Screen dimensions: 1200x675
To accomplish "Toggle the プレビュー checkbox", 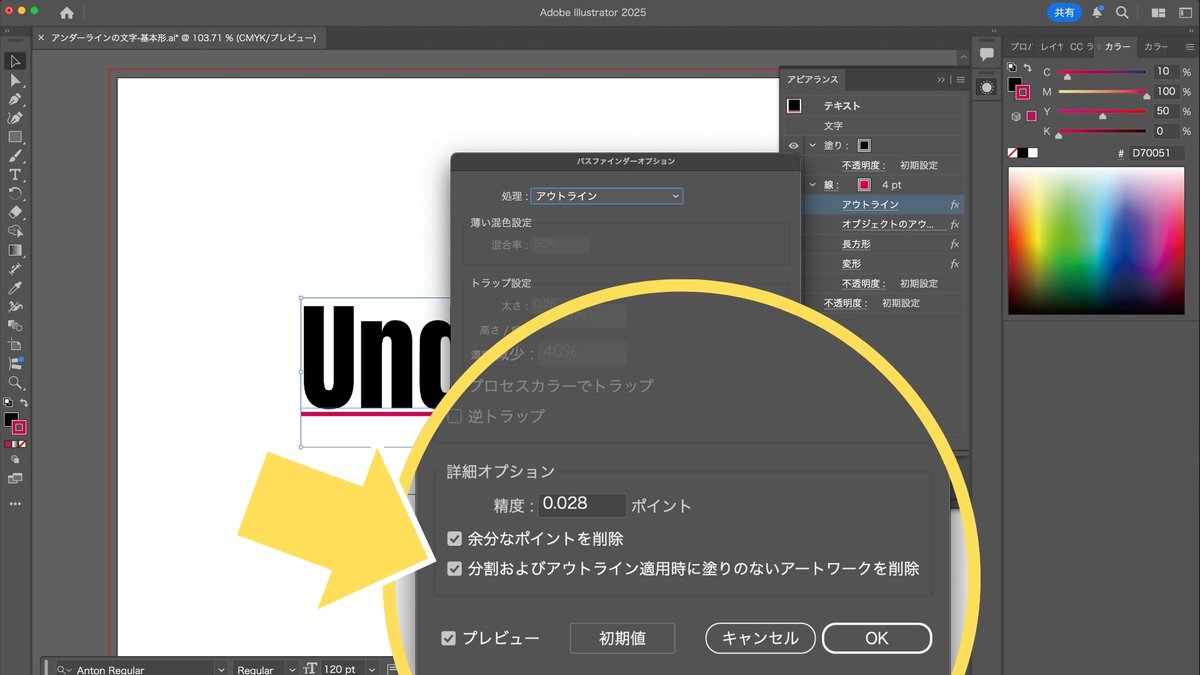I will (449, 638).
